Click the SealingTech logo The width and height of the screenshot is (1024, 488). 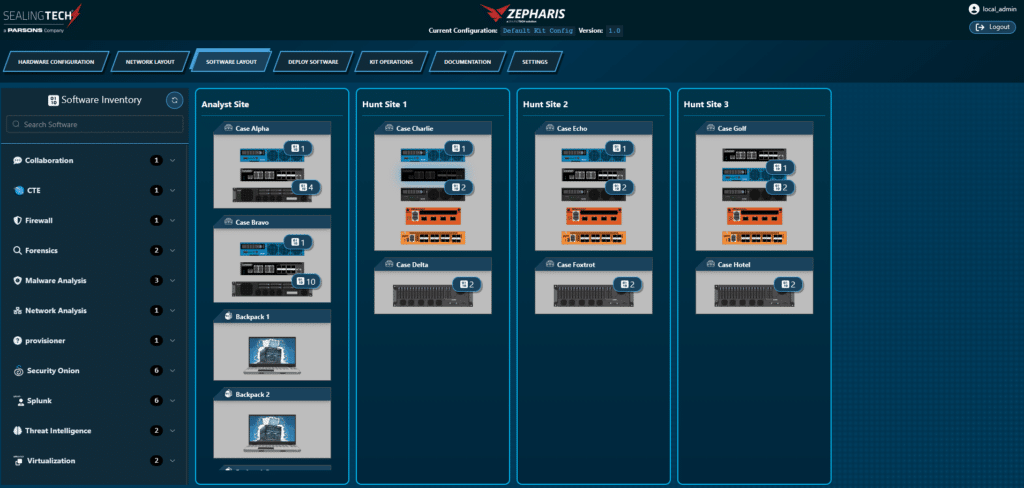[42, 17]
